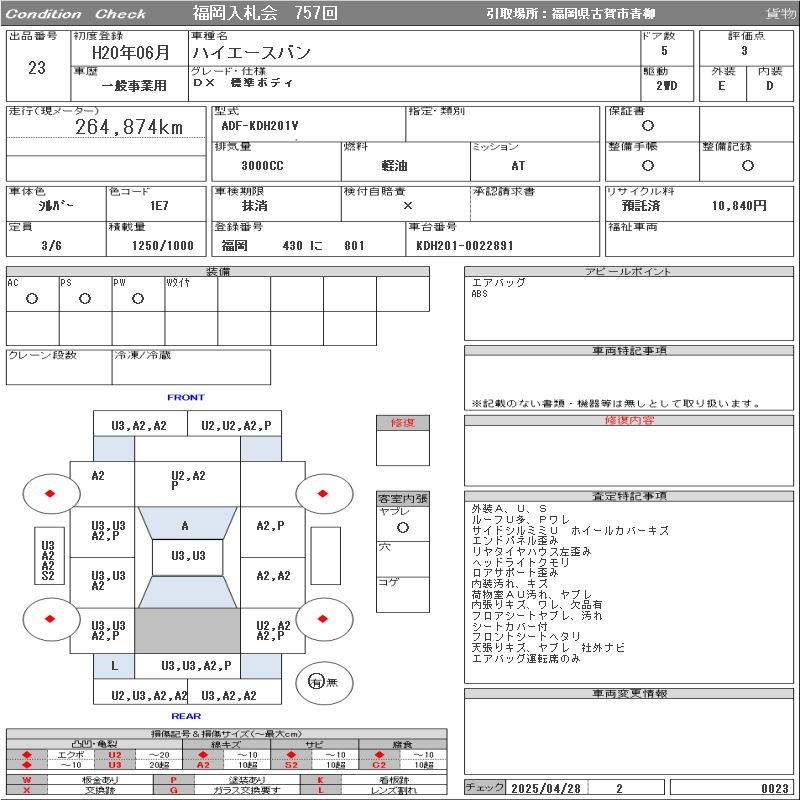The height and width of the screenshot is (800, 800).
Task: Click the chassis number KDH201-0022891
Action: point(465,245)
